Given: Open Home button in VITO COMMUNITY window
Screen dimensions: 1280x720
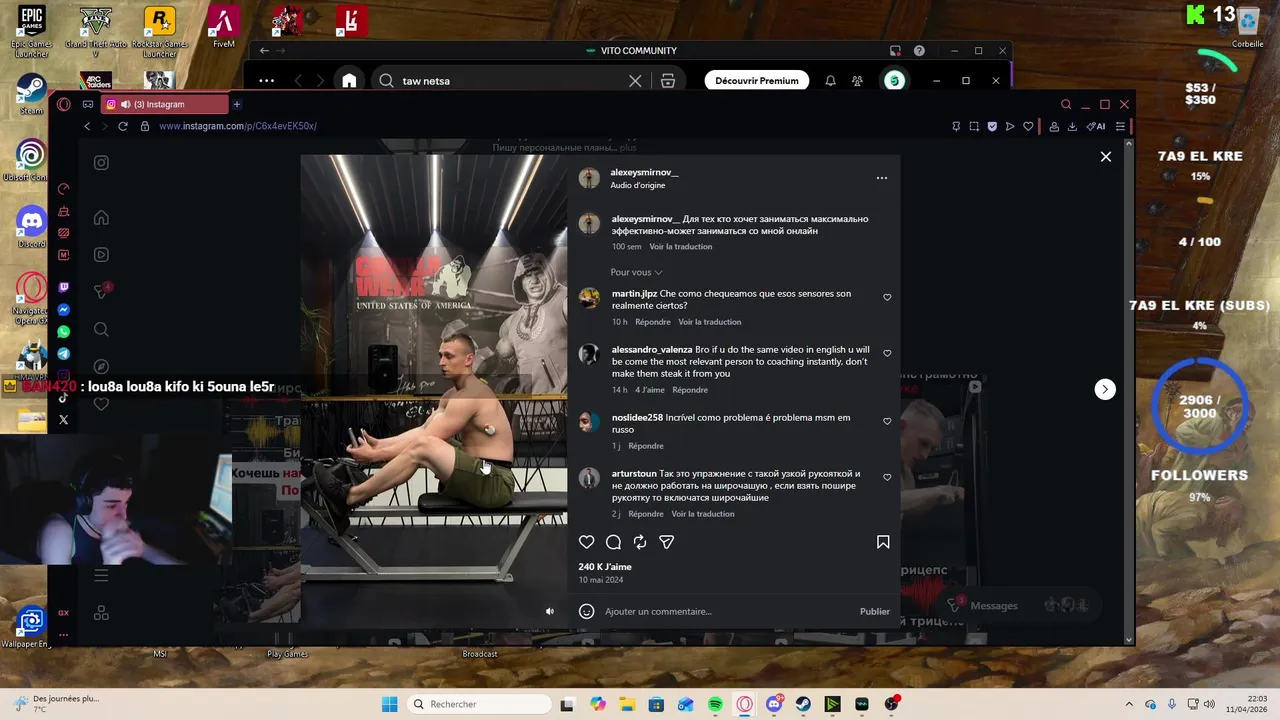Looking at the screenshot, I should (349, 81).
